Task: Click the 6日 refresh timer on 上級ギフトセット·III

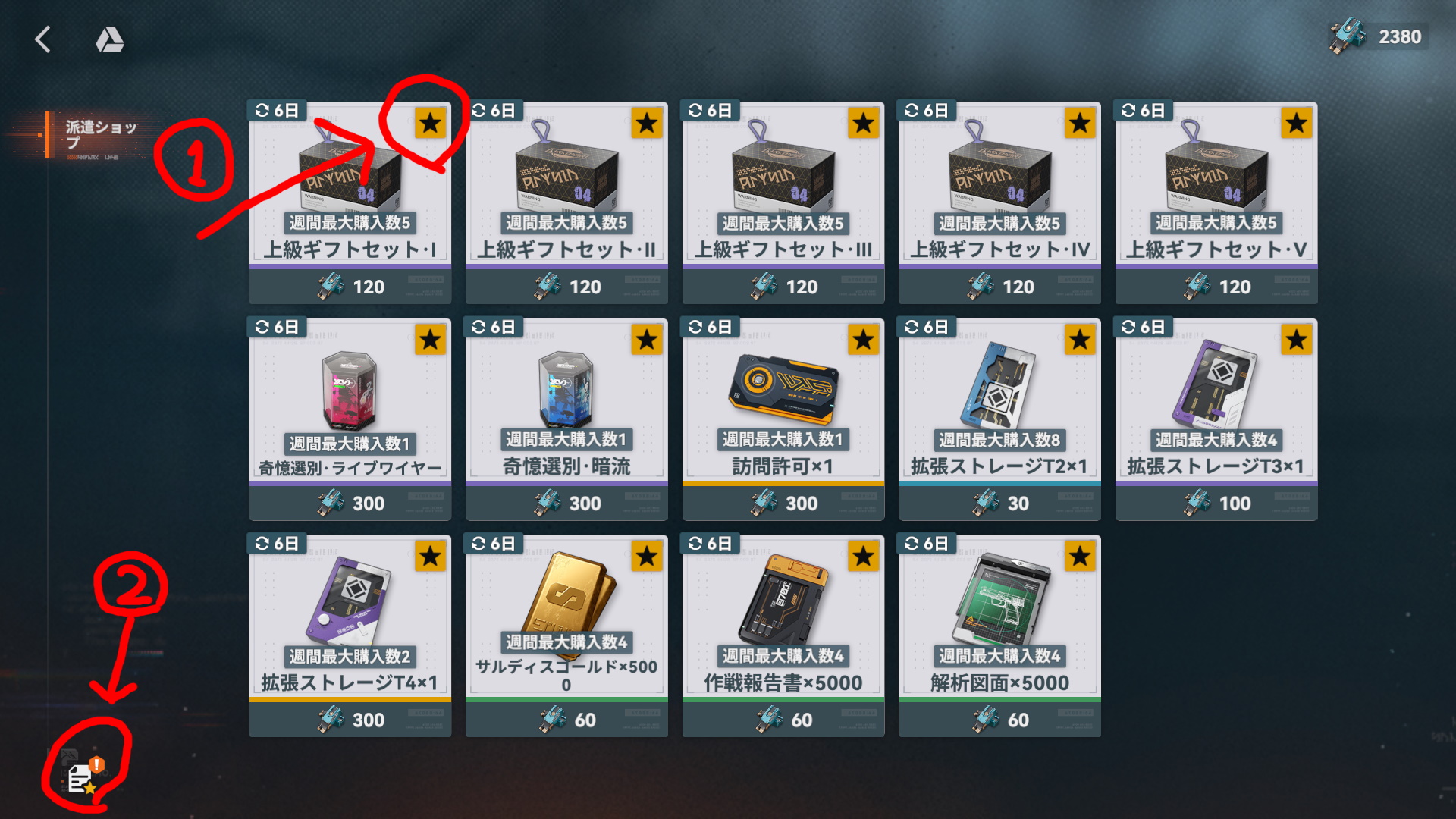Action: point(710,111)
